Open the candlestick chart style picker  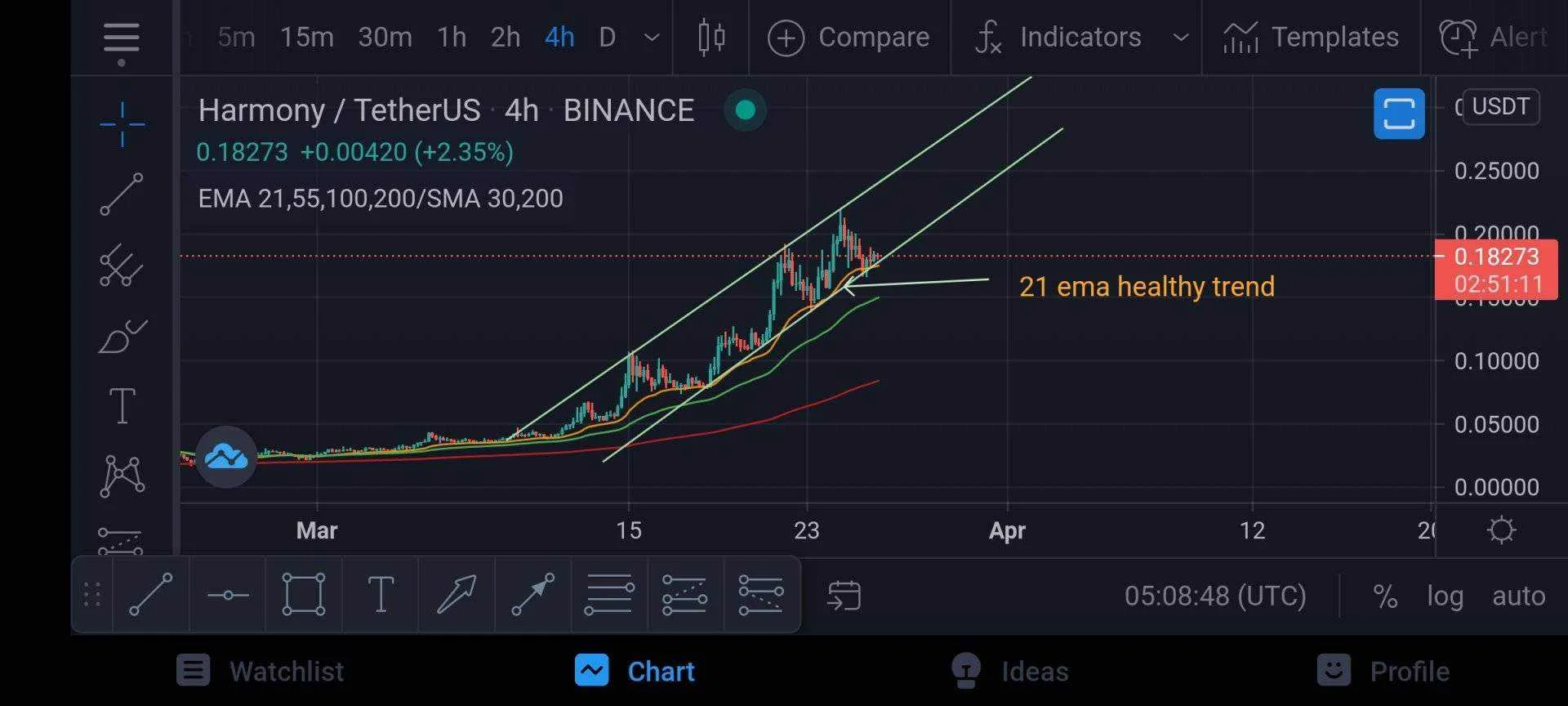point(711,38)
